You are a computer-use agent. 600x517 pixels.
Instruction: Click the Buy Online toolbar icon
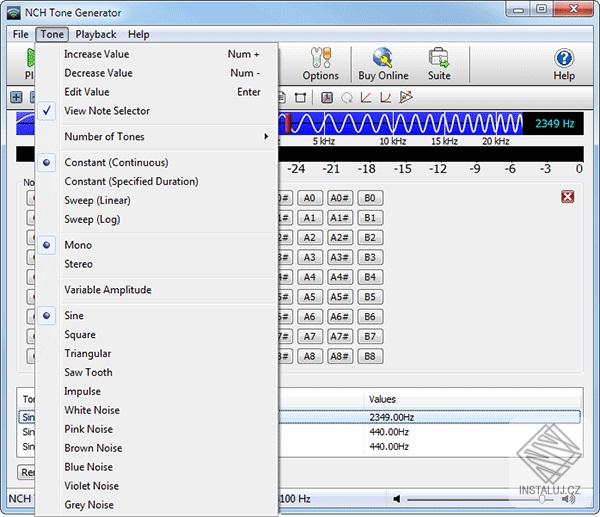(x=383, y=64)
